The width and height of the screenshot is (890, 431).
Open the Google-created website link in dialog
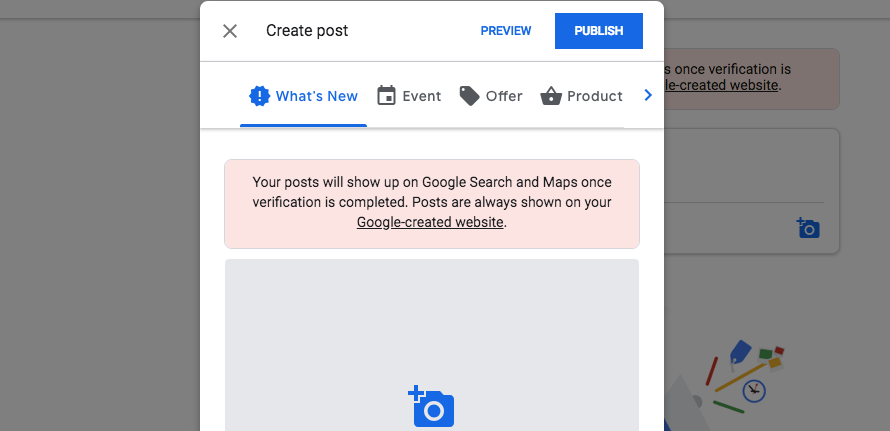[430, 222]
